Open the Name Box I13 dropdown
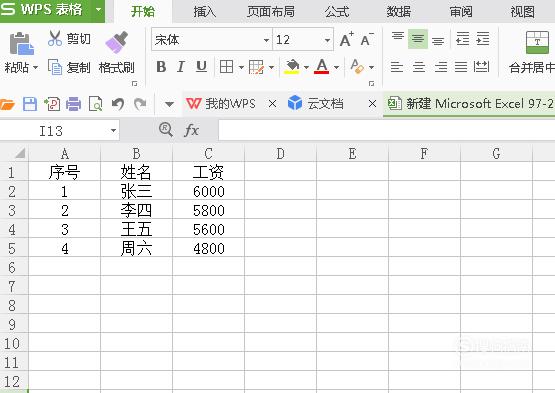This screenshot has width=555, height=393. [113, 131]
